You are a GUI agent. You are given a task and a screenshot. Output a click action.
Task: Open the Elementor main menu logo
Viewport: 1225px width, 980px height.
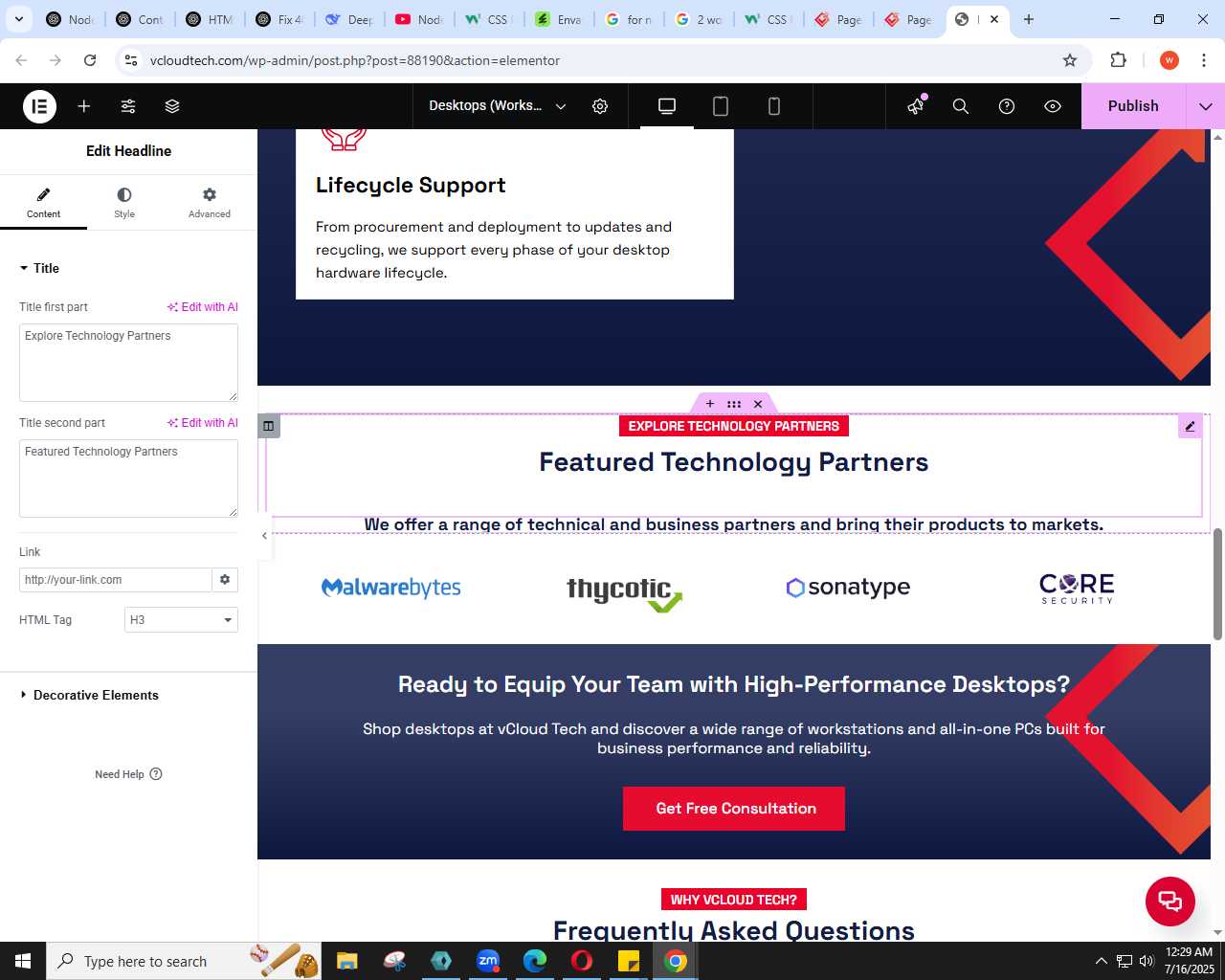click(40, 106)
